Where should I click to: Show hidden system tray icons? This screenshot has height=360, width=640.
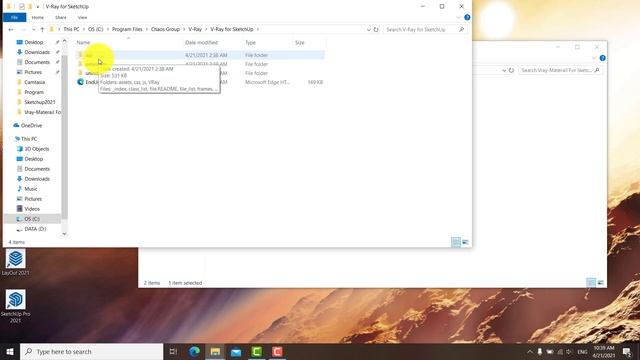[x=530, y=351]
